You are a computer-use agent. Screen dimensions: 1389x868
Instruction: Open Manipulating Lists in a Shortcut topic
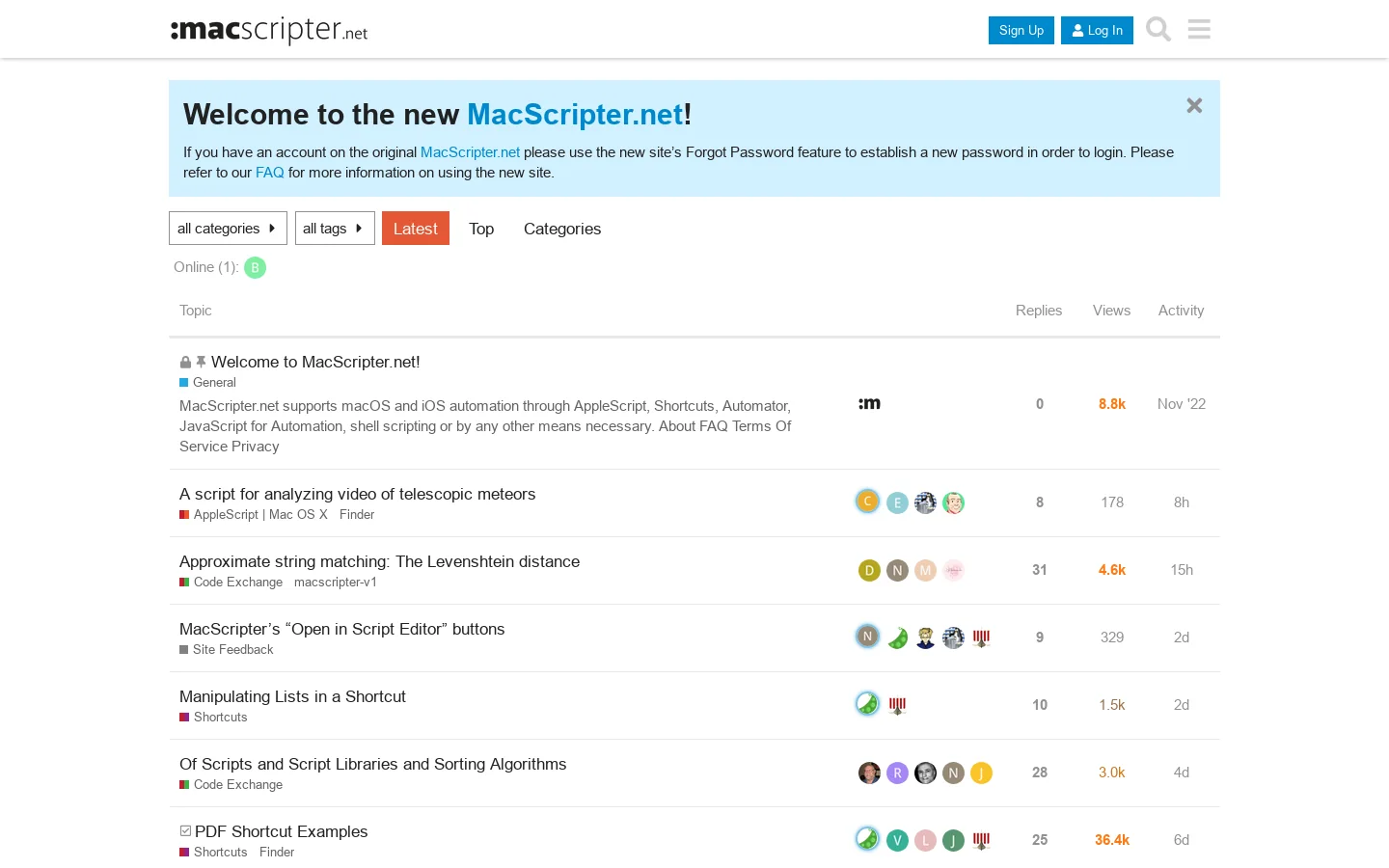pos(292,696)
